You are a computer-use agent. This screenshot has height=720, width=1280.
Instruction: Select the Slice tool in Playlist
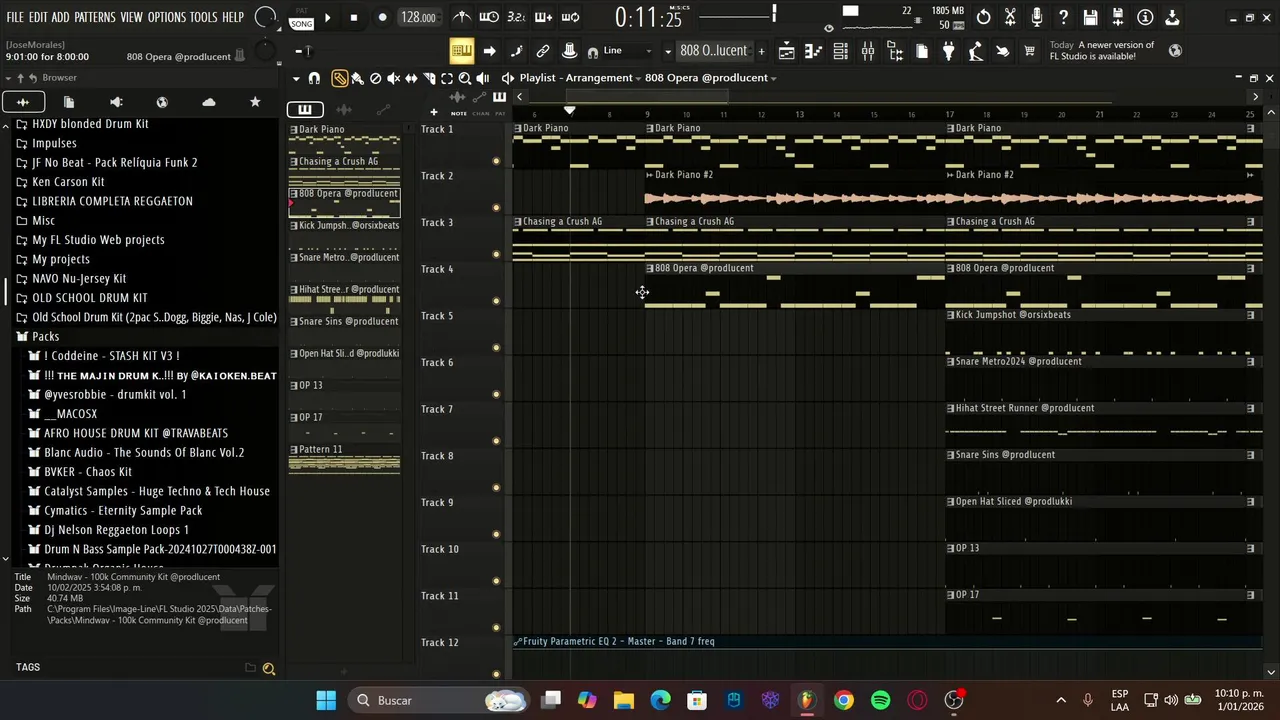click(429, 78)
